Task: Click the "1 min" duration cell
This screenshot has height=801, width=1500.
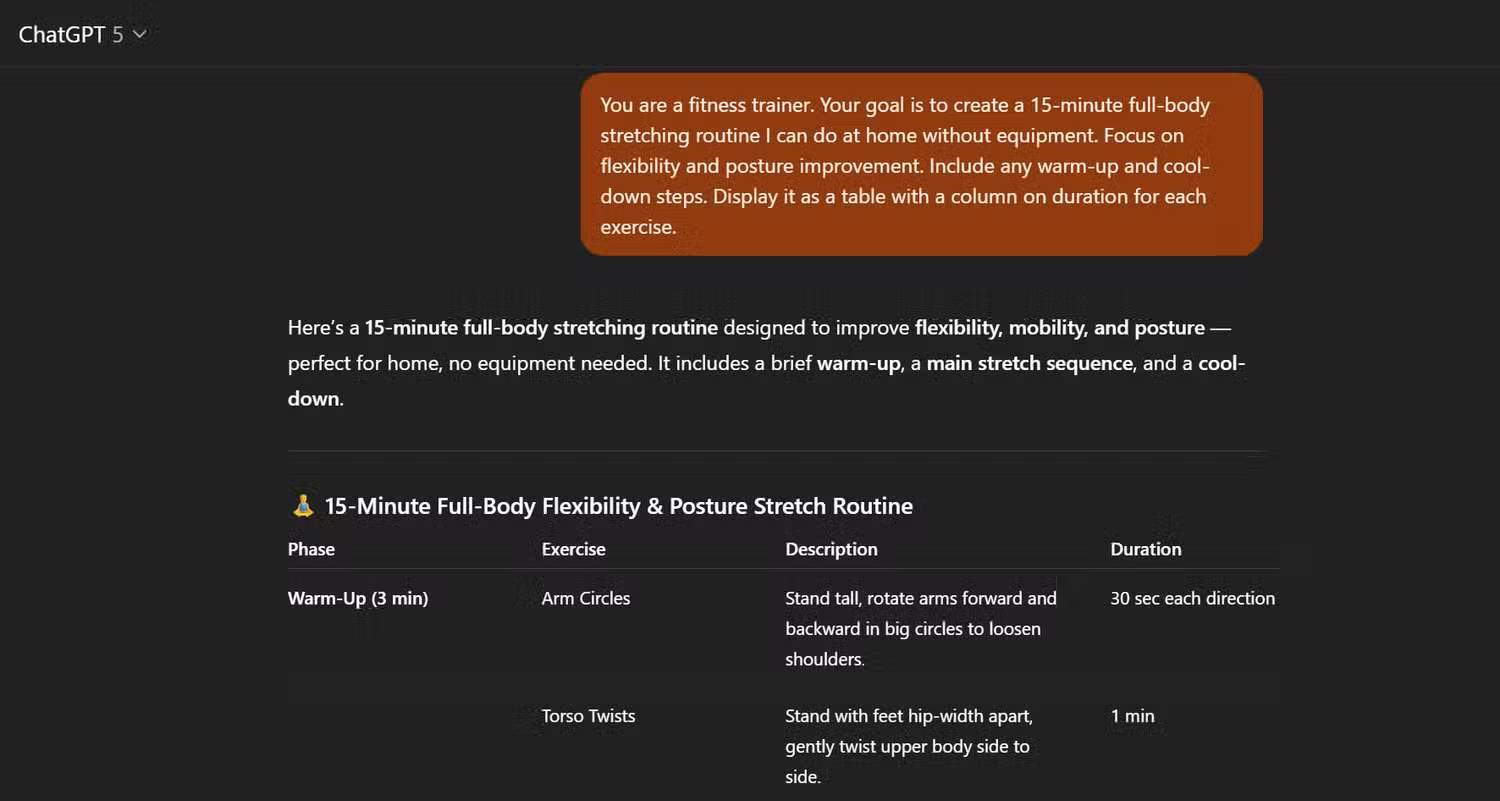Action: (1132, 716)
